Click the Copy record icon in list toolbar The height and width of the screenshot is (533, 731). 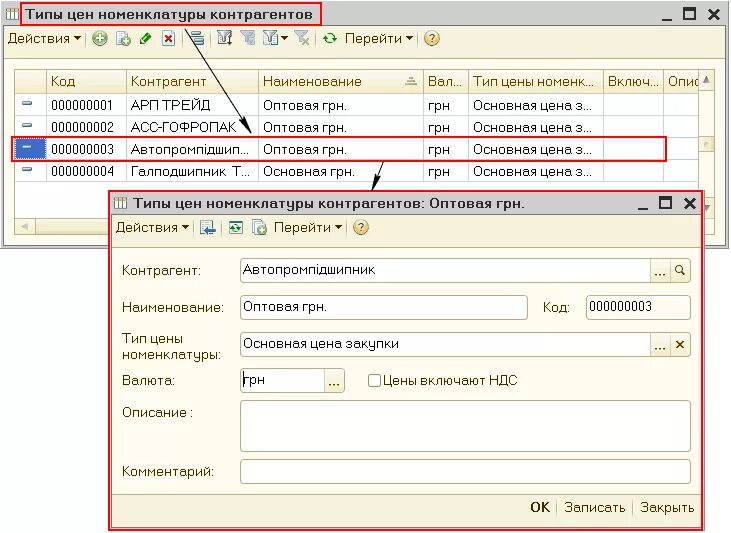(123, 39)
